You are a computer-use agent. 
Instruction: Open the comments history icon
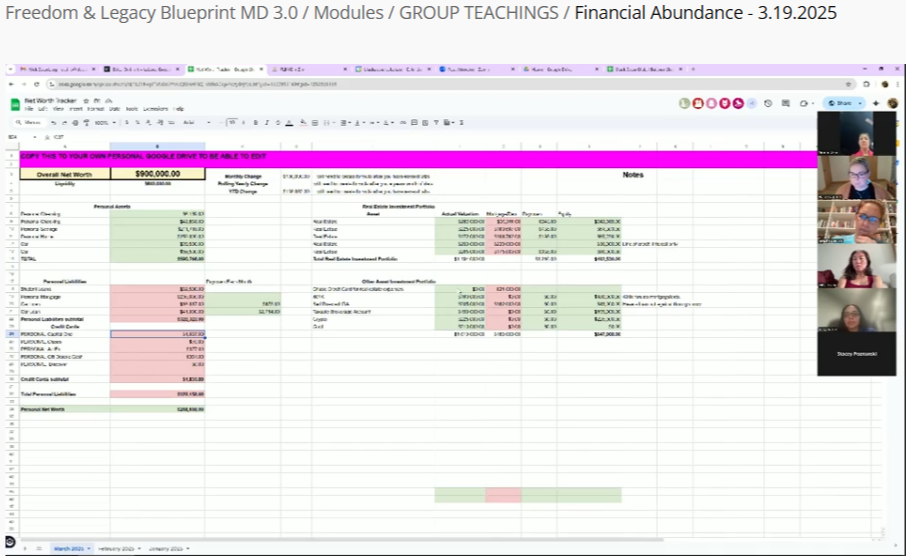click(x=786, y=103)
